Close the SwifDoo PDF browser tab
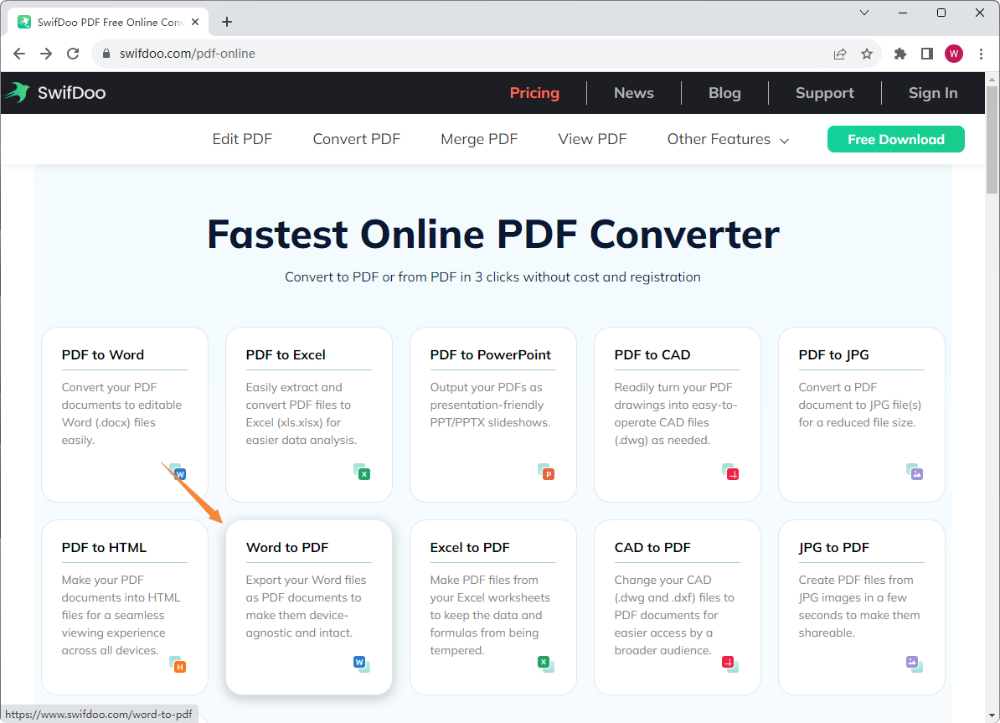Image resolution: width=1000 pixels, height=723 pixels. tap(195, 22)
